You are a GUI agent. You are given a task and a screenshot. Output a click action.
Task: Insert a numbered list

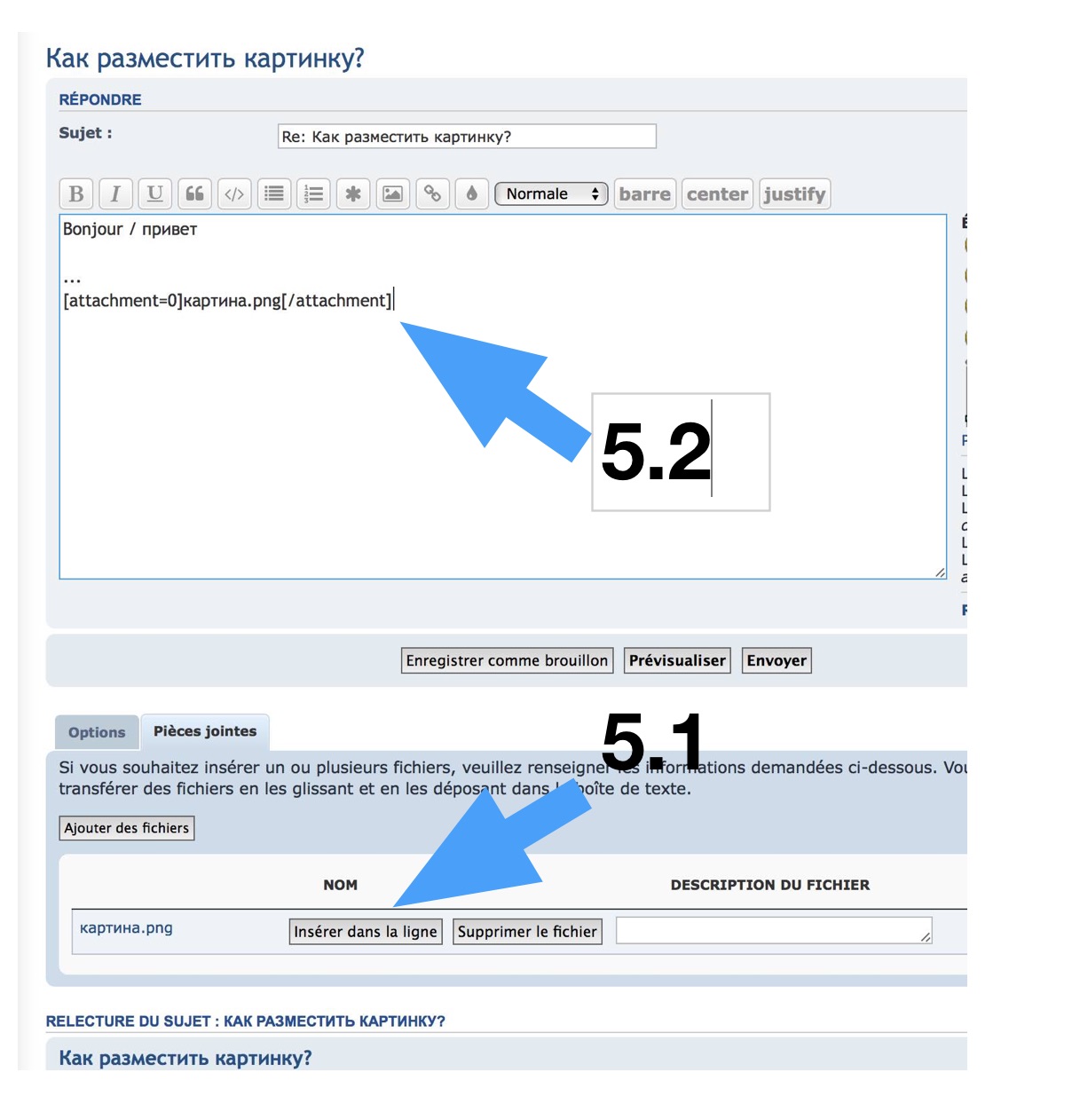314,194
